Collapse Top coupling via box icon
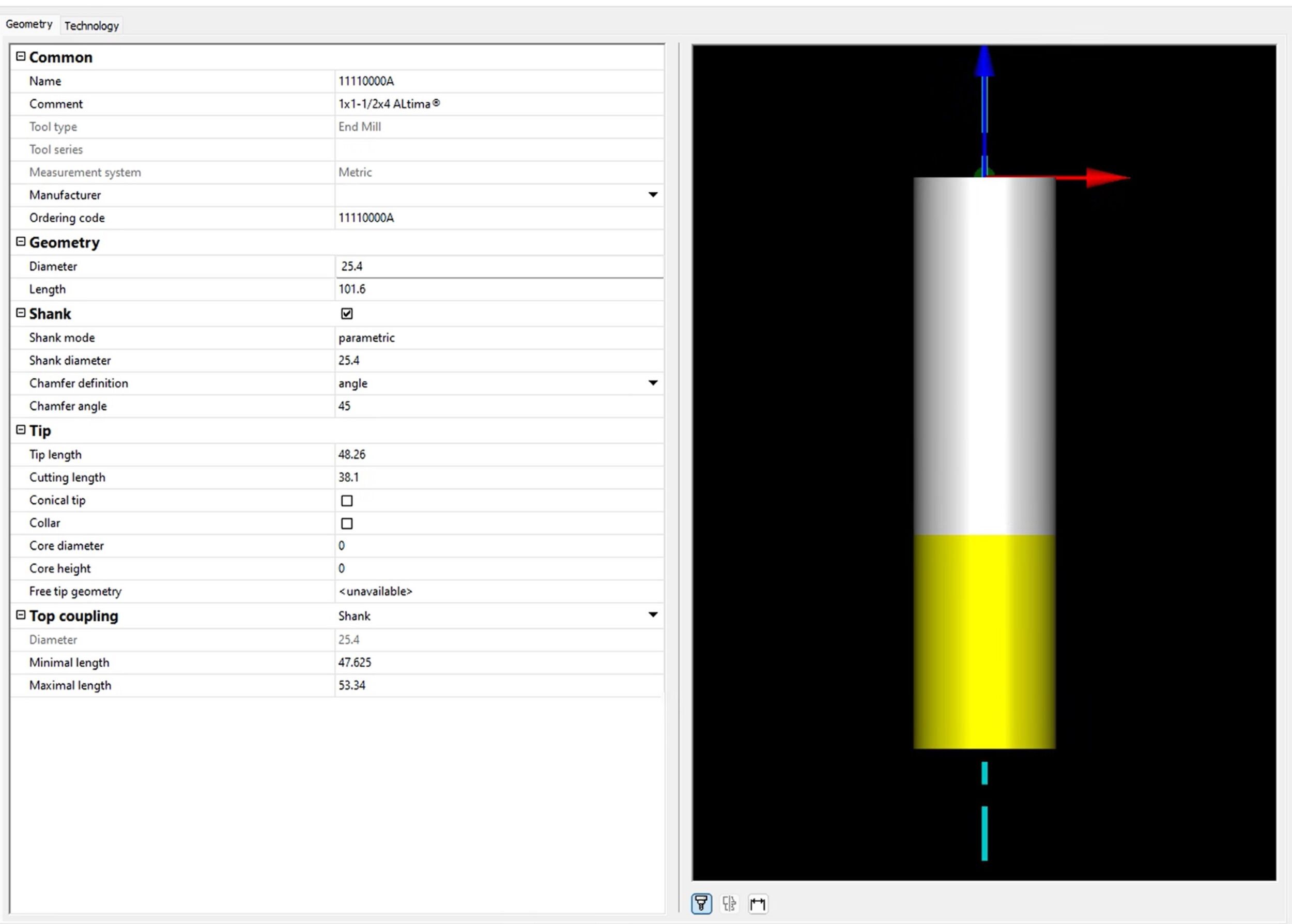This screenshot has width=1292, height=924. tap(21, 615)
